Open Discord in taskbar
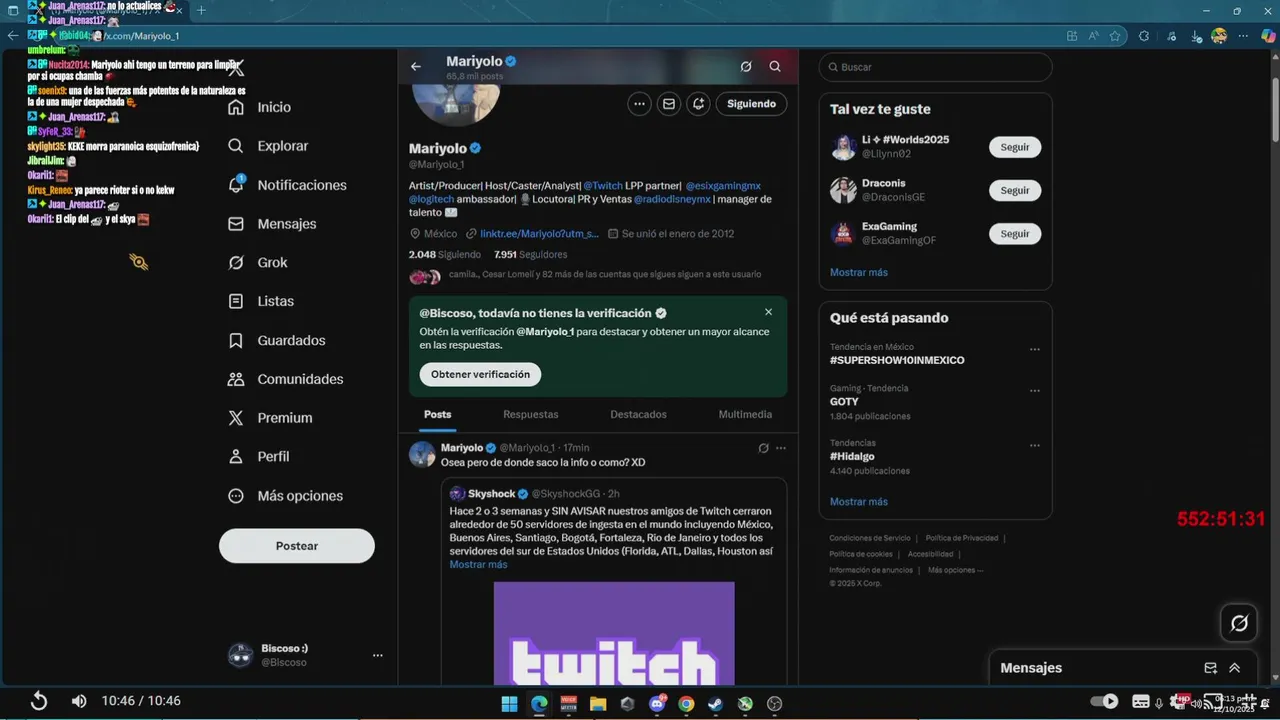1280x720 pixels. pyautogui.click(x=657, y=703)
